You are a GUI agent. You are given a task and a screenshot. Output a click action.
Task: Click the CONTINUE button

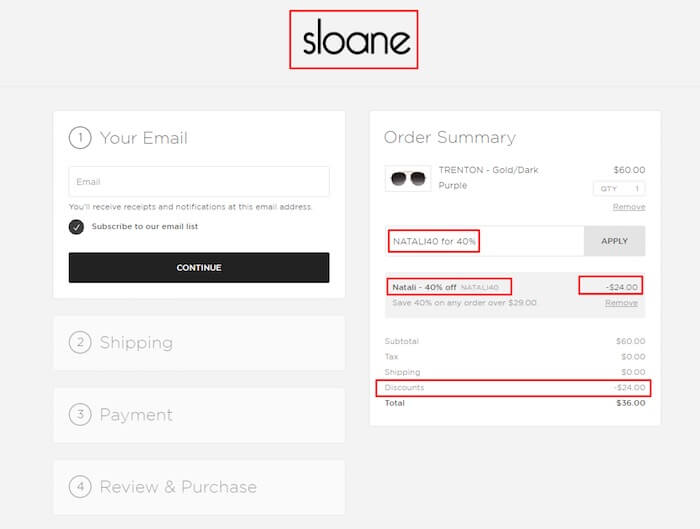(x=199, y=267)
